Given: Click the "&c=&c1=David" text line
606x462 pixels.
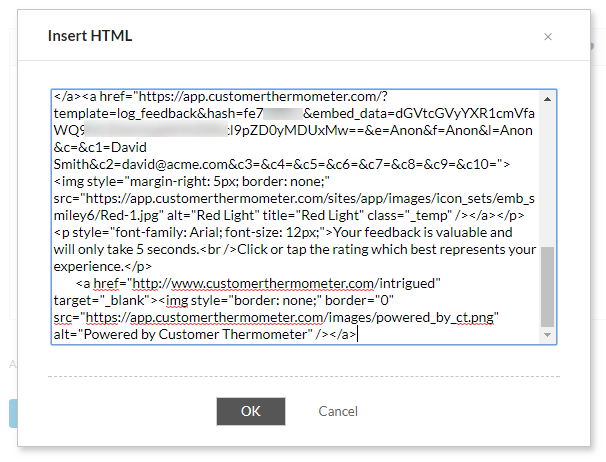Looking at the screenshot, I should pyautogui.click(x=100, y=147).
